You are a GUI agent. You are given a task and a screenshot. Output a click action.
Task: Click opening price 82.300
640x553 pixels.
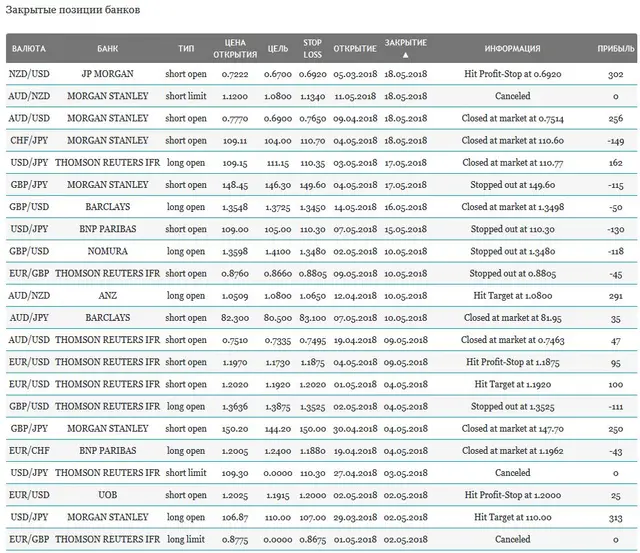(x=235, y=318)
